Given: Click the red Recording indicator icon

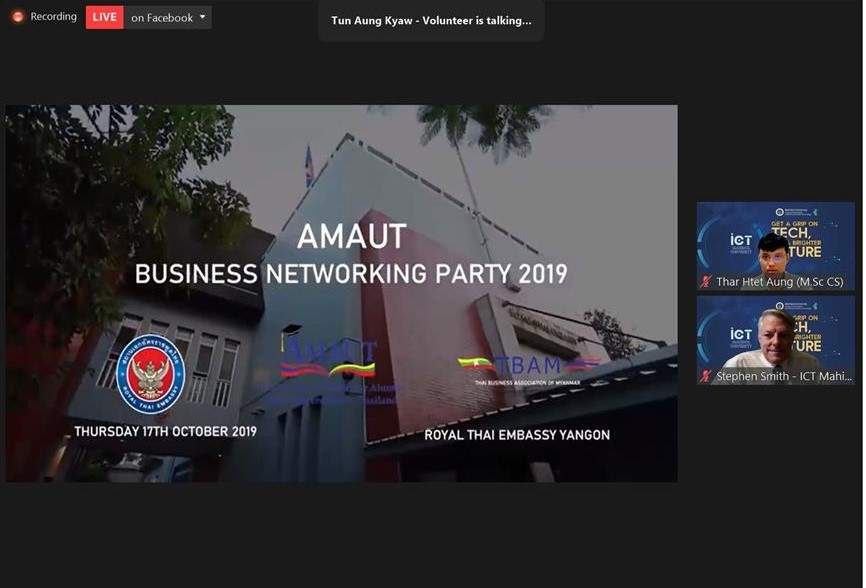Looking at the screenshot, I should coord(18,17).
